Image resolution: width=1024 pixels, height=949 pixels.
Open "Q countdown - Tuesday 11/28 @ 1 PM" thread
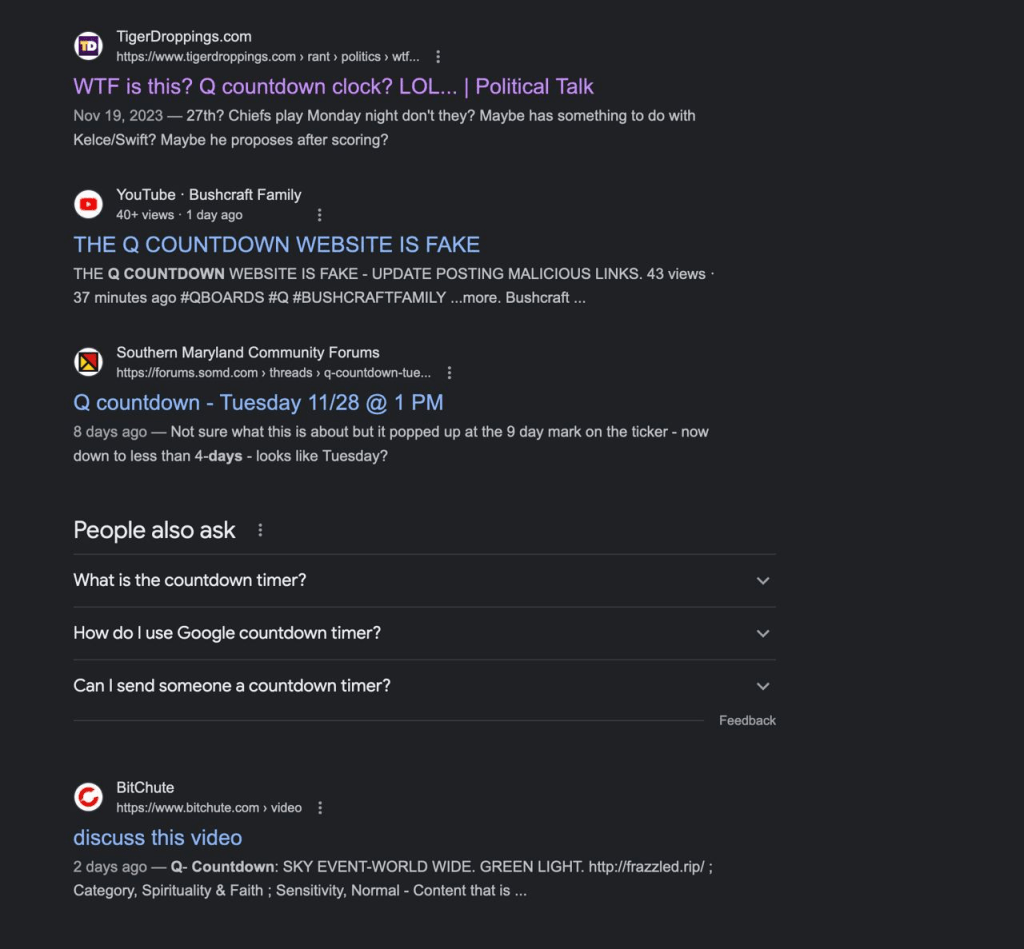pyautogui.click(x=258, y=402)
